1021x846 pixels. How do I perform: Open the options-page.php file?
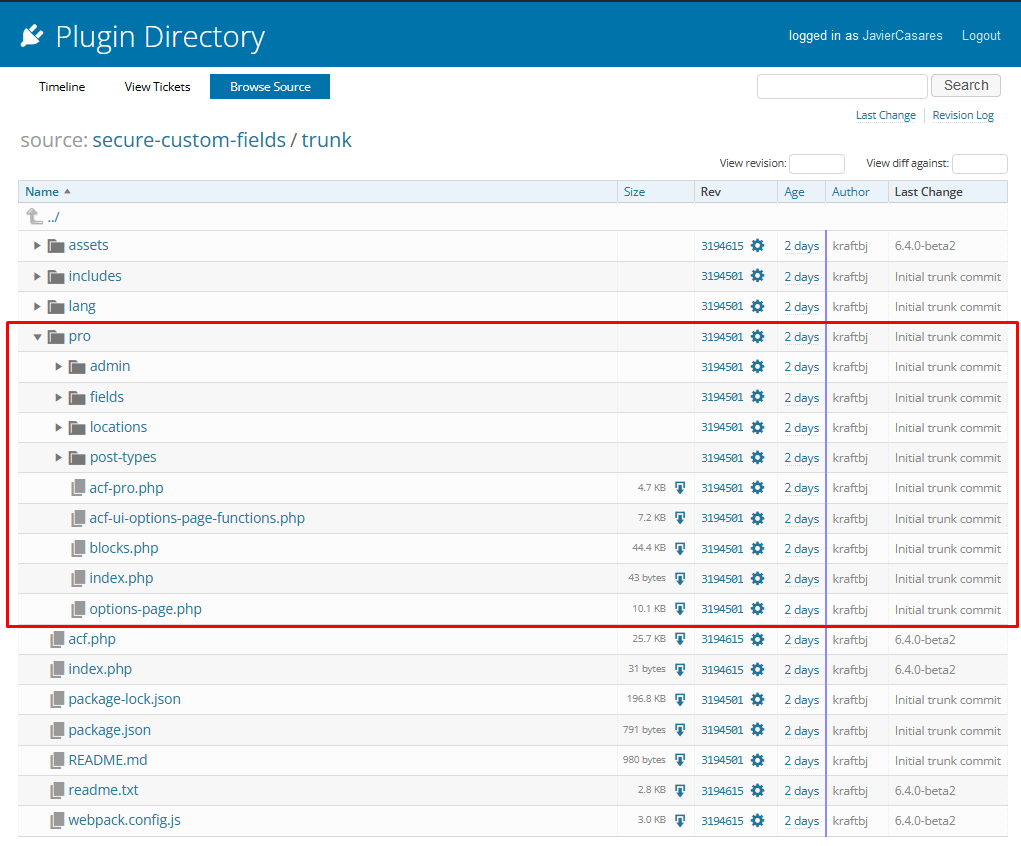[145, 609]
